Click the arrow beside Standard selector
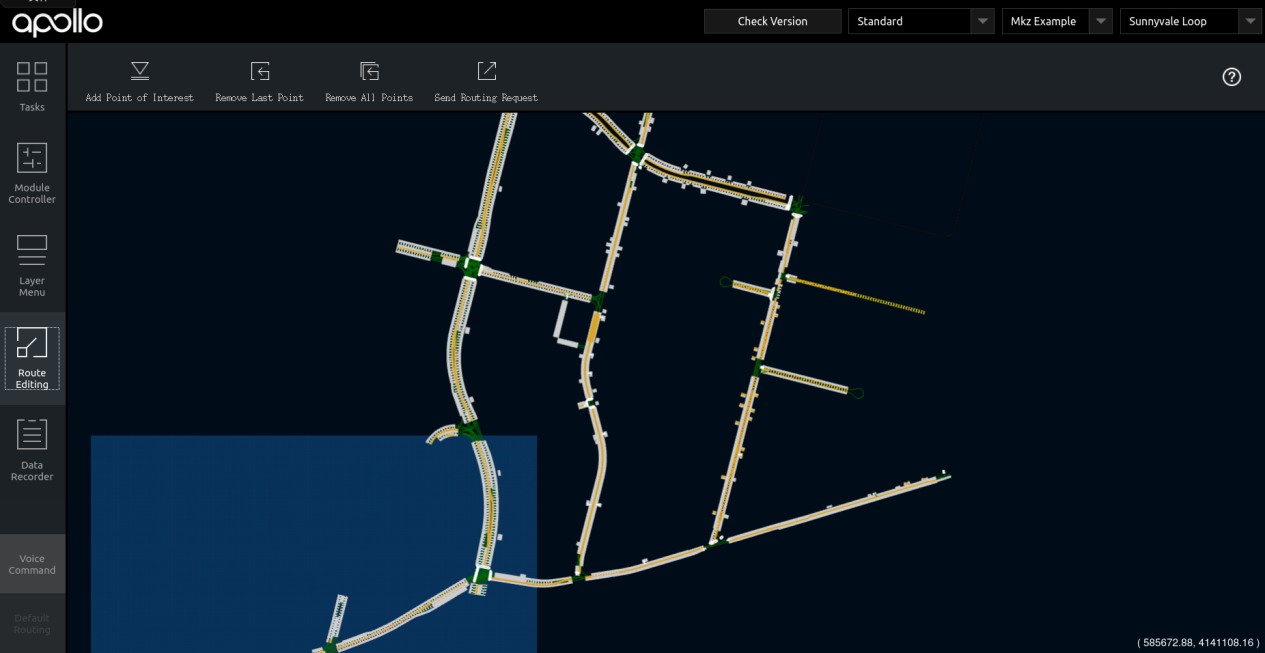The image size is (1265, 653). pyautogui.click(x=983, y=21)
